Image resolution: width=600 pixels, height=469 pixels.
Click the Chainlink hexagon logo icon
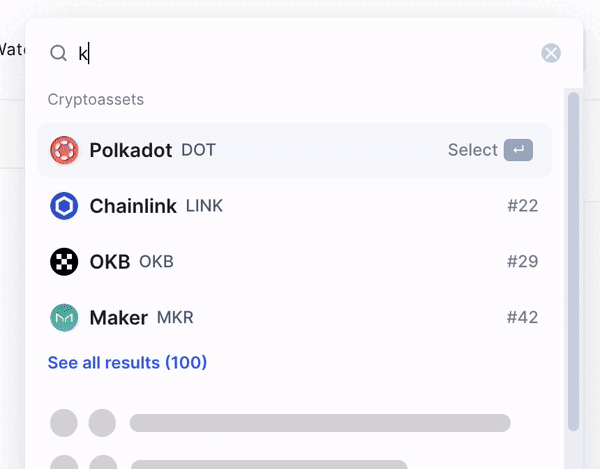coord(64,206)
